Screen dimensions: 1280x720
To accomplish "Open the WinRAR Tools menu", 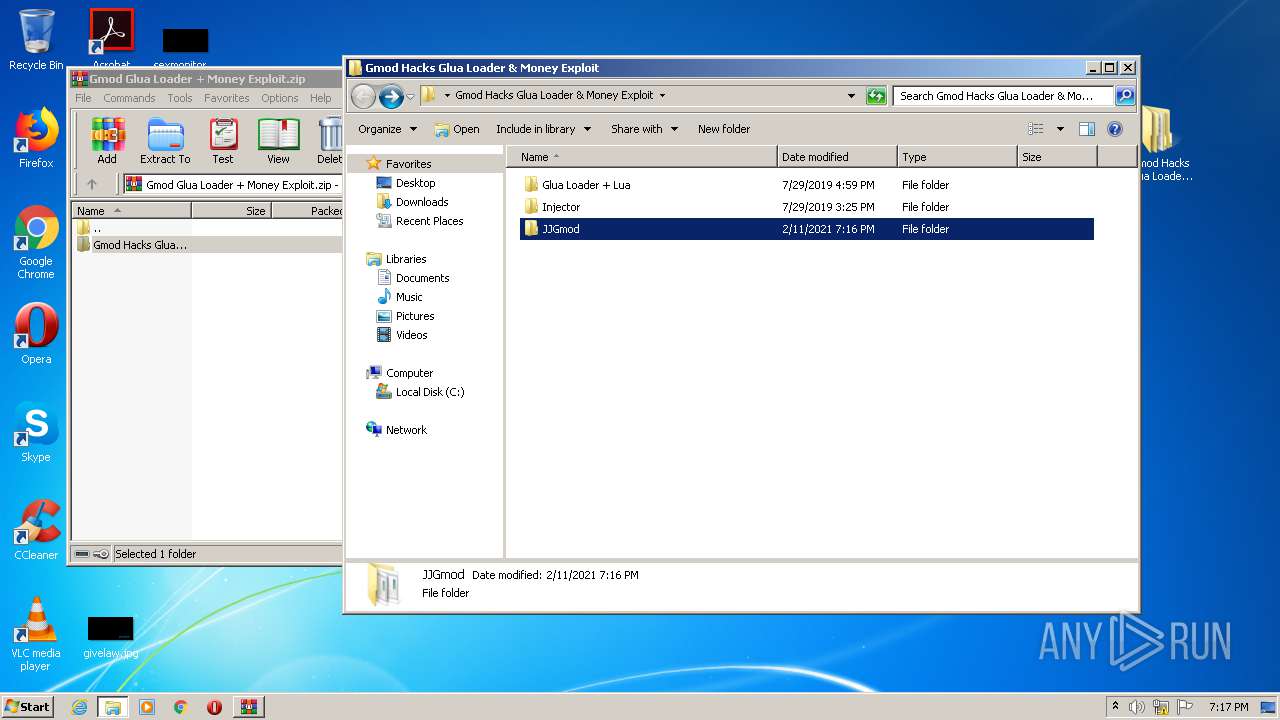I will click(180, 98).
